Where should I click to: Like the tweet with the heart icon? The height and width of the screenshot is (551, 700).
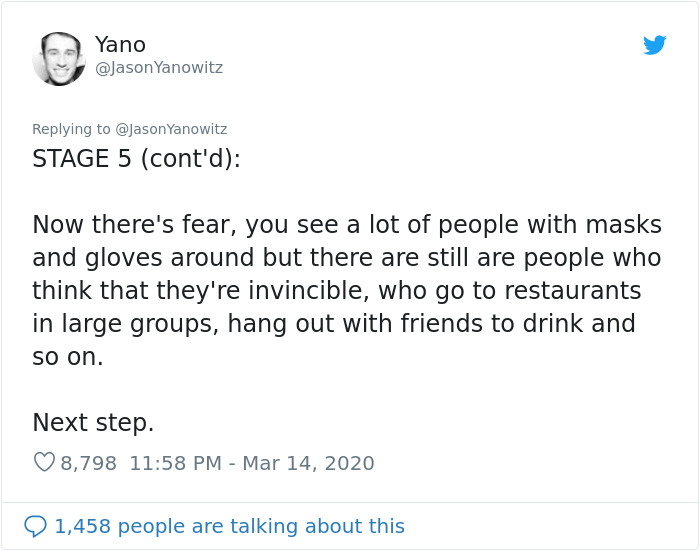pyautogui.click(x=44, y=463)
